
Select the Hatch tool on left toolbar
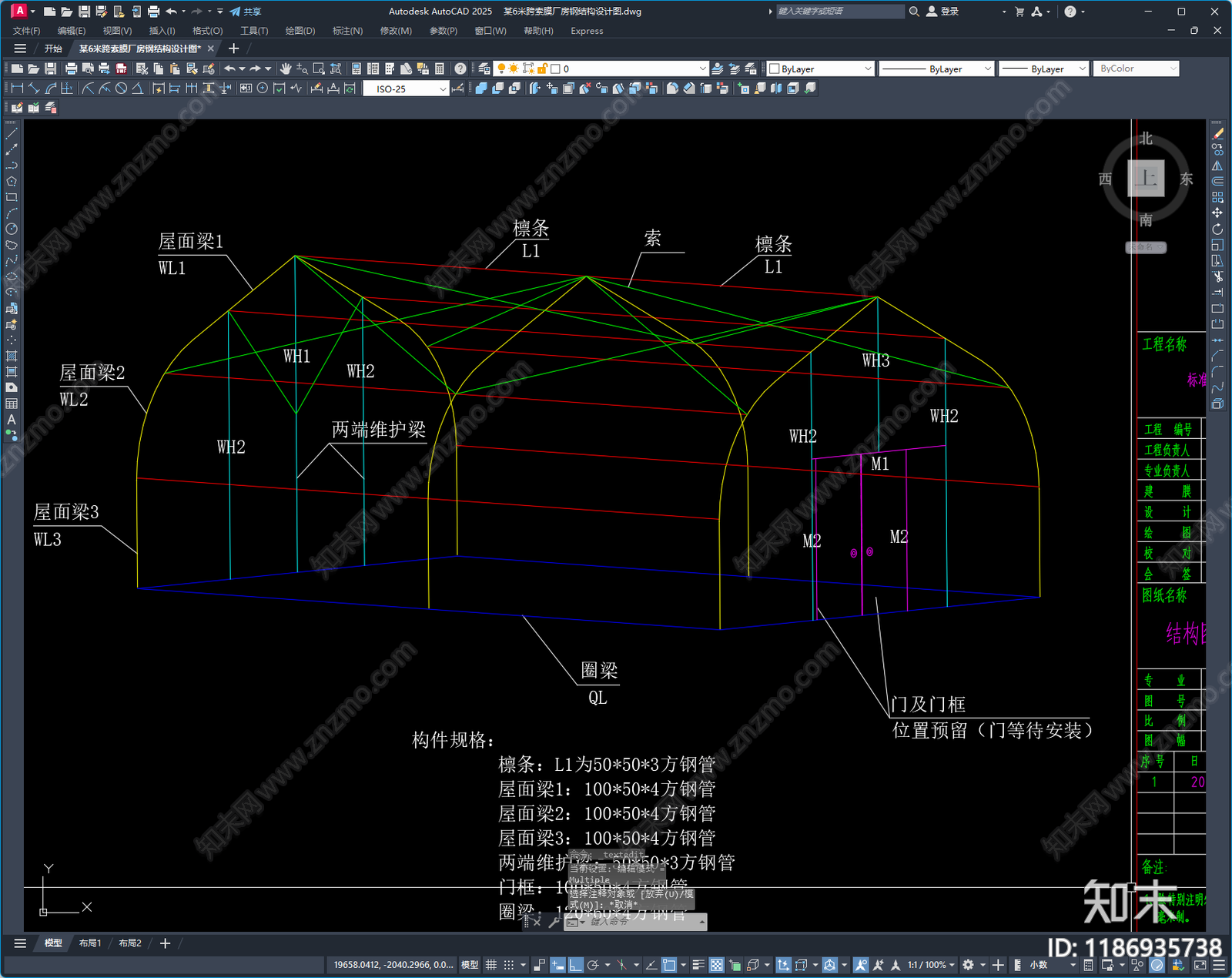point(12,356)
